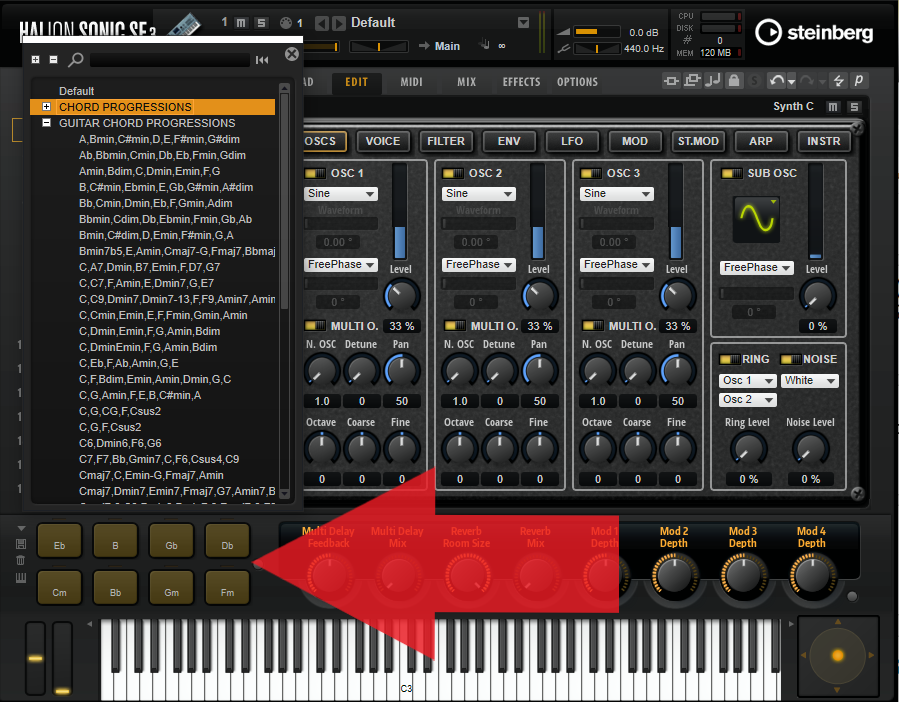
Task: Open the ARP section tab
Action: (761, 141)
